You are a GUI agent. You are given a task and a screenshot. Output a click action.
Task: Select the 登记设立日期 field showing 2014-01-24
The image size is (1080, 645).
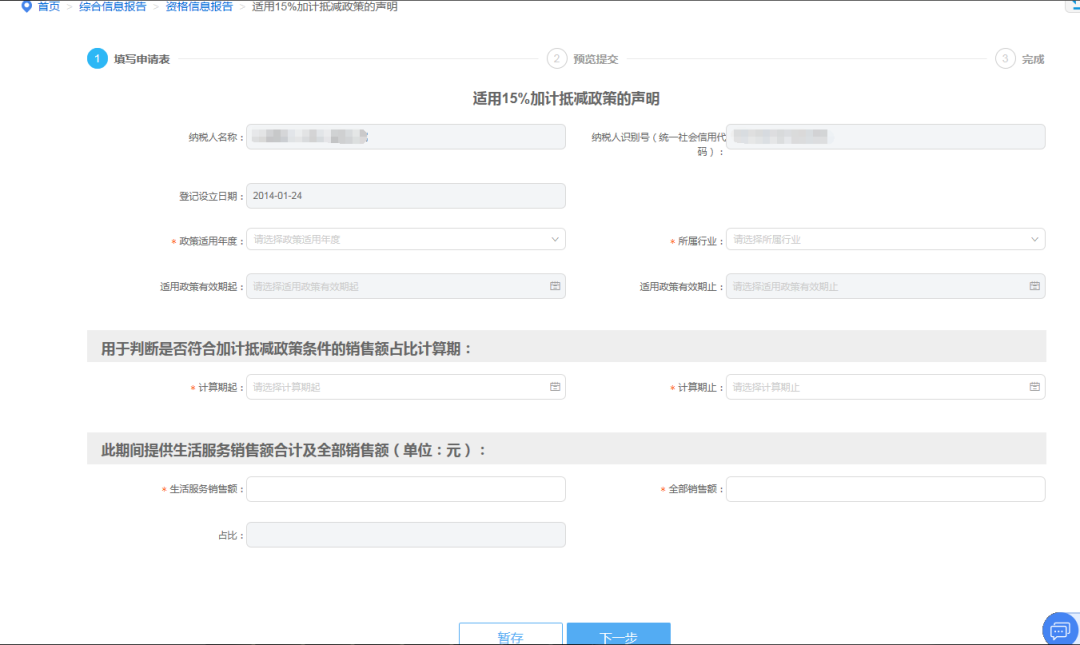click(x=405, y=195)
